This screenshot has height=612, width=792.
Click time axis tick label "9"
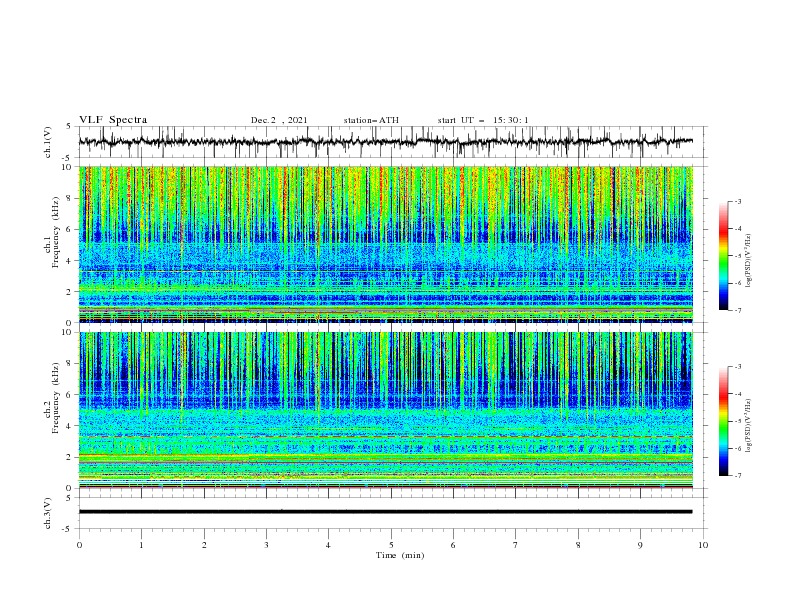[640, 545]
